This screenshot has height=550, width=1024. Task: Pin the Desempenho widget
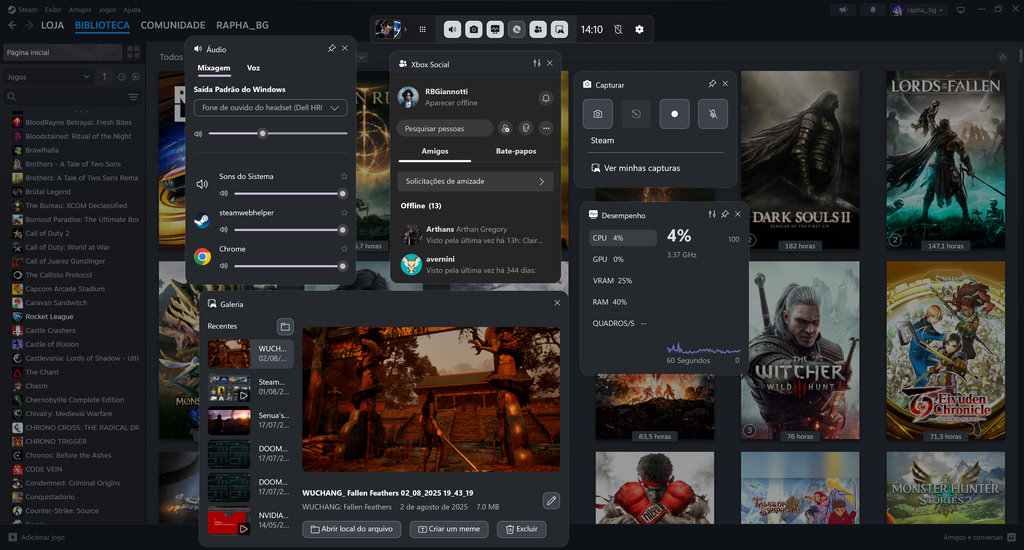[725, 214]
